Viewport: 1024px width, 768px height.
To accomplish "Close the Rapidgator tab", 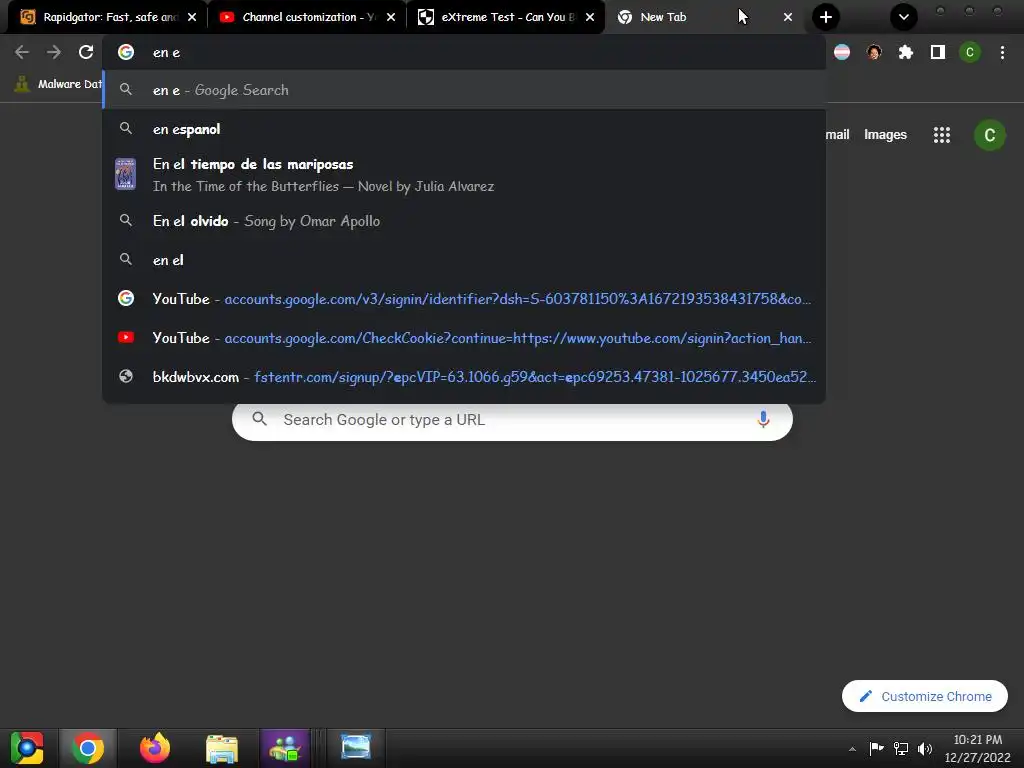I will tap(192, 17).
